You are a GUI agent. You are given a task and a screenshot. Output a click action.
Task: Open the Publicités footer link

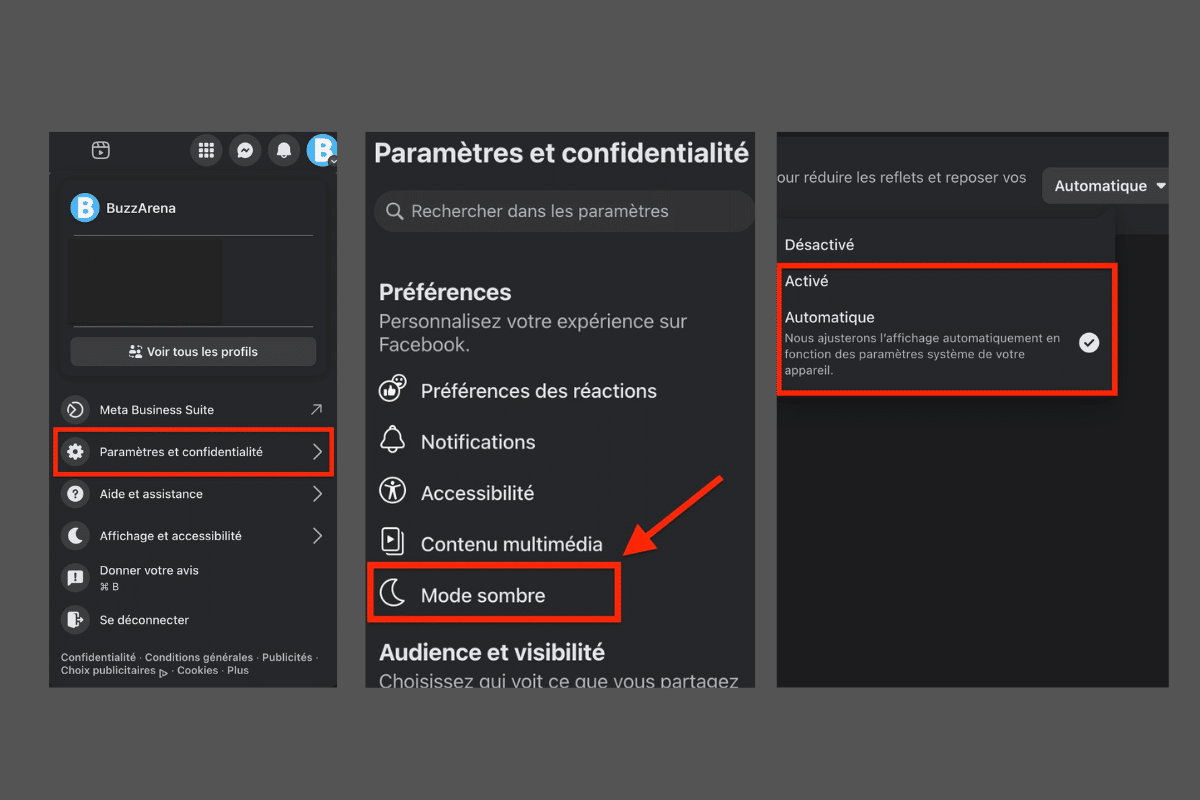click(x=287, y=657)
